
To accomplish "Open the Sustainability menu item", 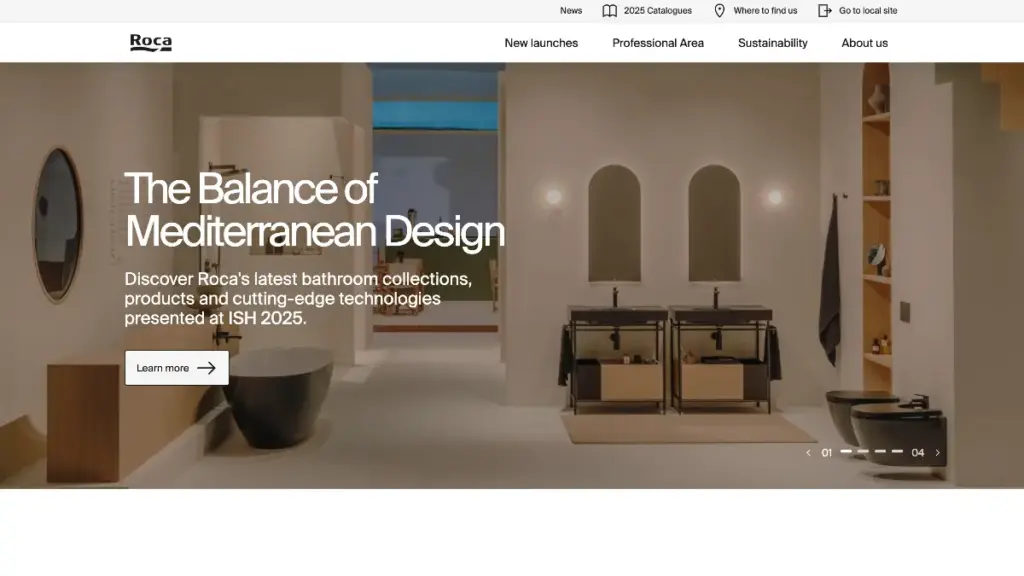I will pos(772,43).
